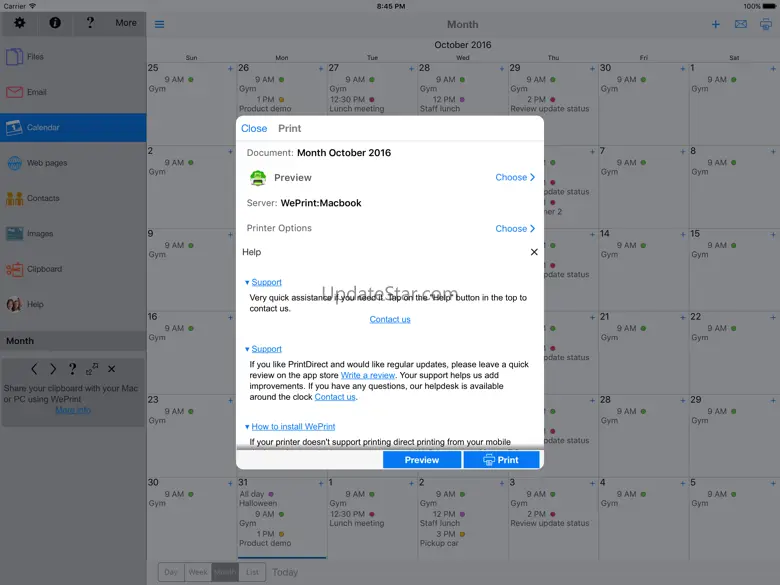Screen dimensions: 780x585
Task: Click the envelope icon in top bar
Action: click(x=741, y=24)
